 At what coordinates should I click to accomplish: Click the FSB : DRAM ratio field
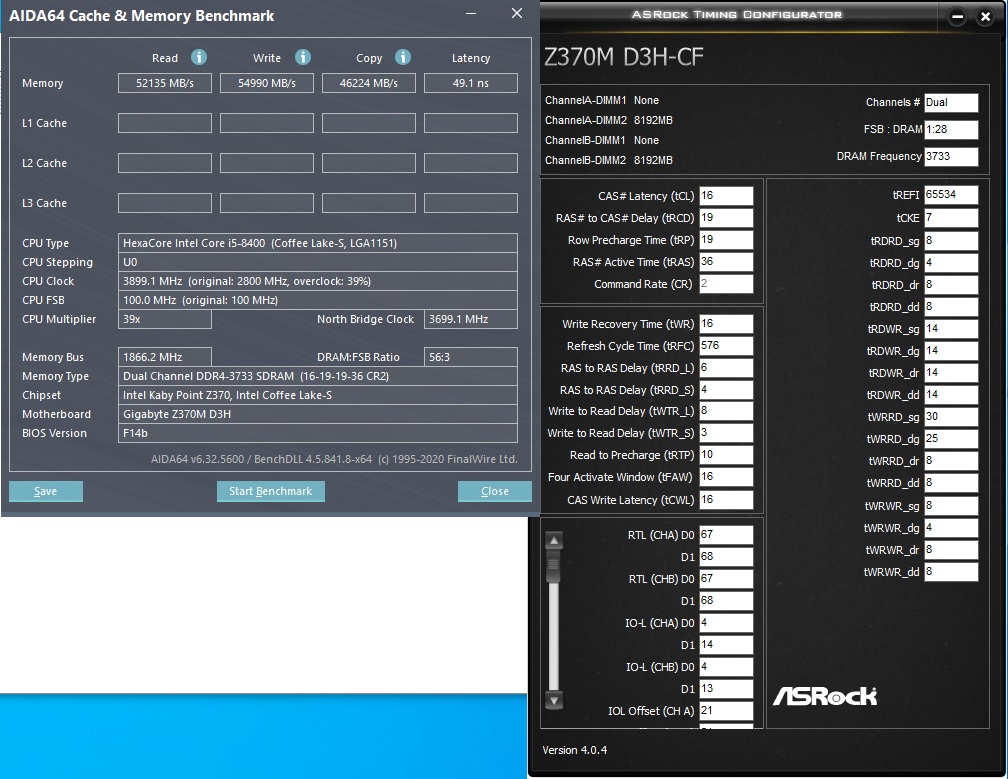(x=951, y=129)
